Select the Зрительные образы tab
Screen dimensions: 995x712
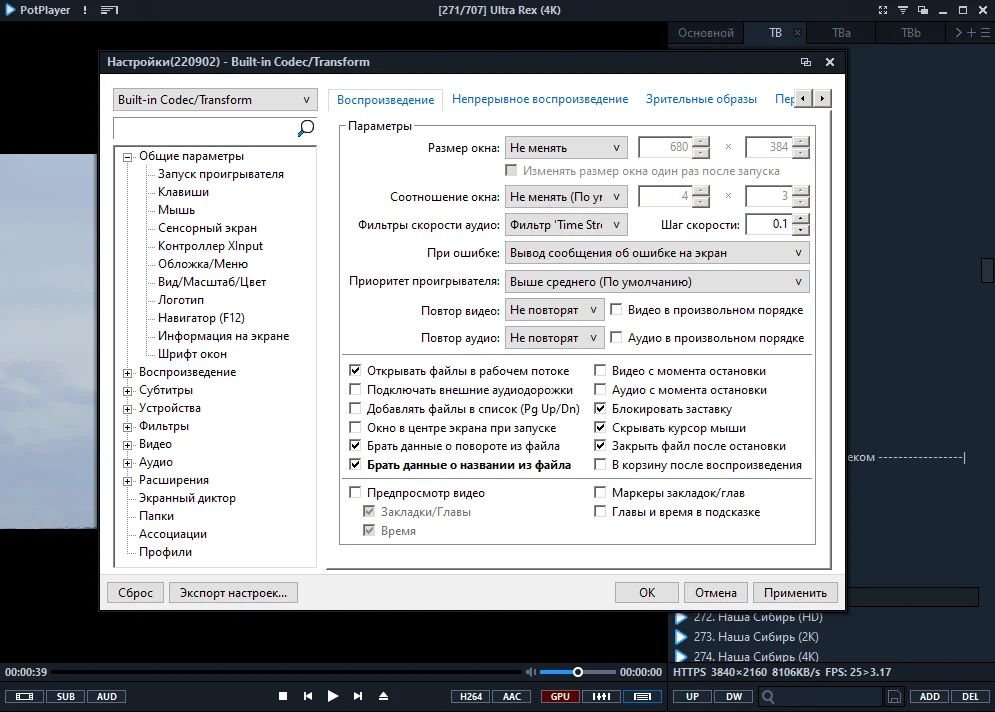click(x=701, y=99)
